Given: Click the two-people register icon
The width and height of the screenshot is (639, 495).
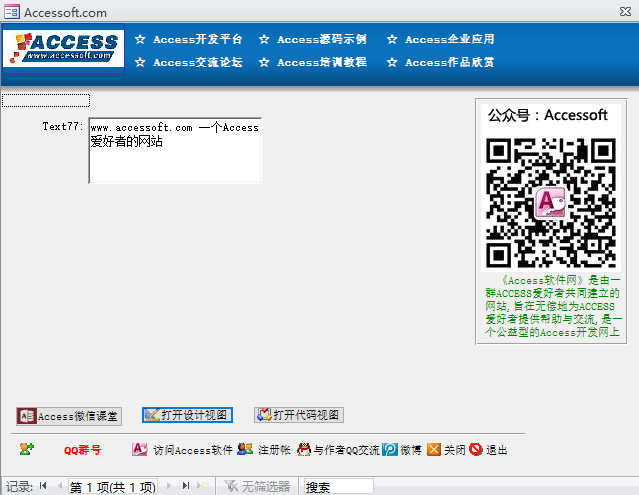Looking at the screenshot, I should coord(245,449).
